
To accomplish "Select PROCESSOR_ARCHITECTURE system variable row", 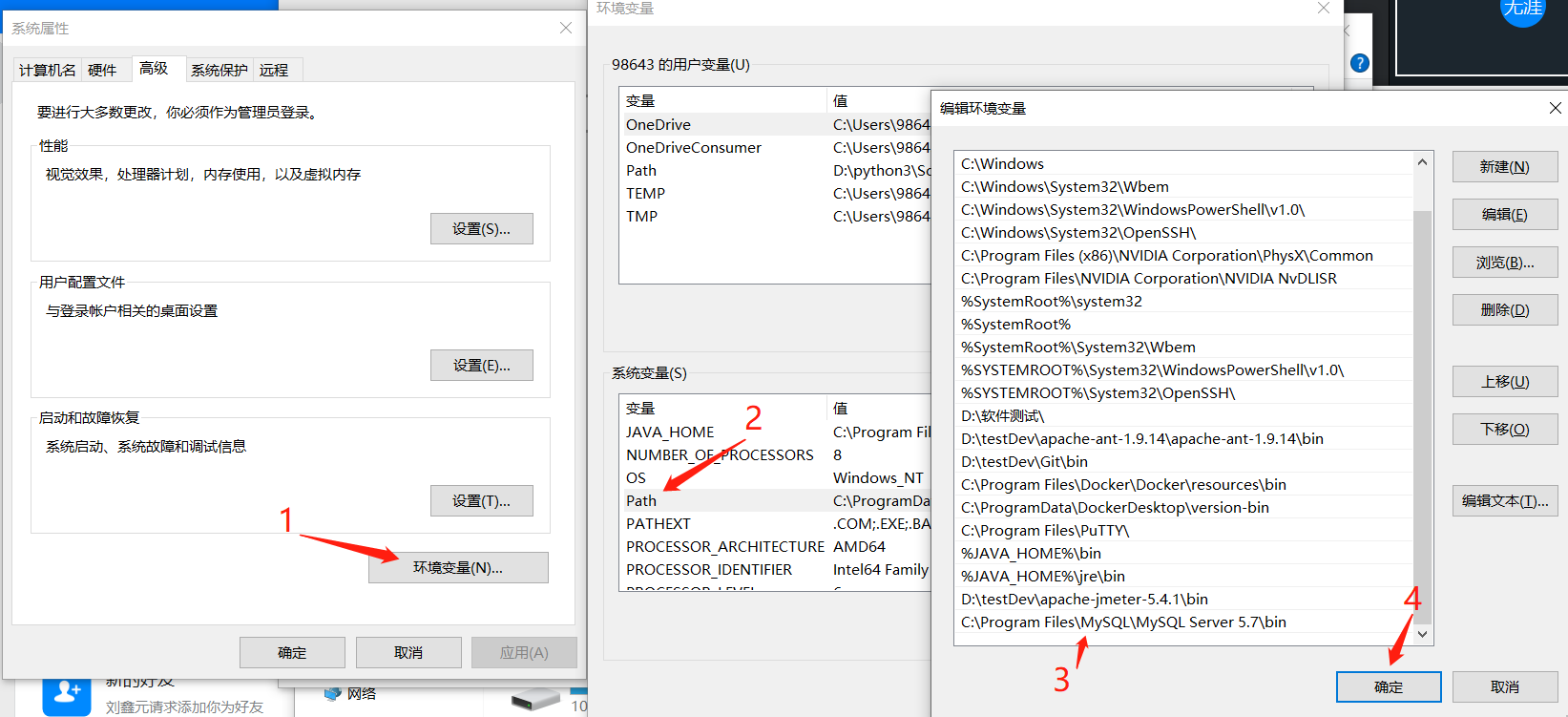I will point(775,547).
